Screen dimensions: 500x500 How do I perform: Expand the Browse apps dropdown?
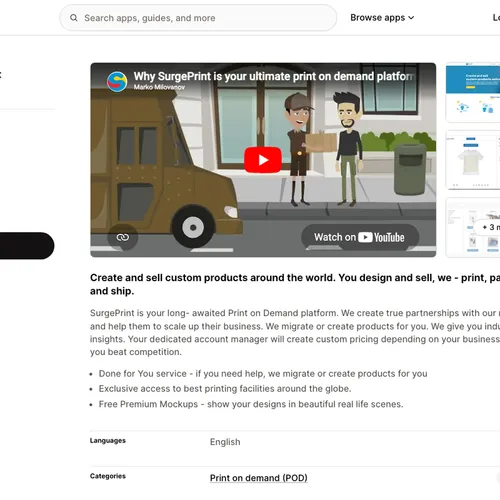[382, 18]
